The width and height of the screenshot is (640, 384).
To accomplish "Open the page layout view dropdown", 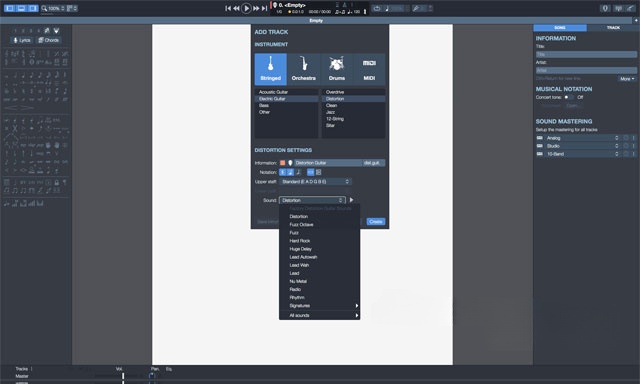I will [x=72, y=8].
